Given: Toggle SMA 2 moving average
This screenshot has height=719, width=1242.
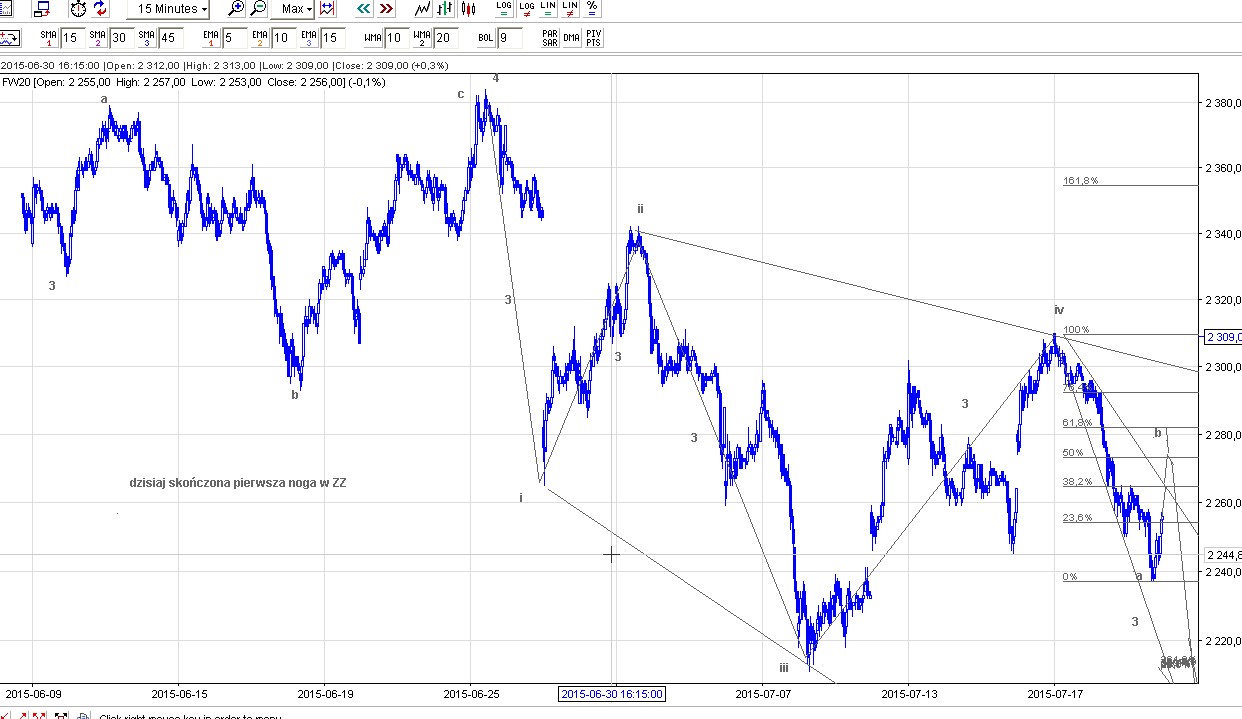Looking at the screenshot, I should coord(97,38).
